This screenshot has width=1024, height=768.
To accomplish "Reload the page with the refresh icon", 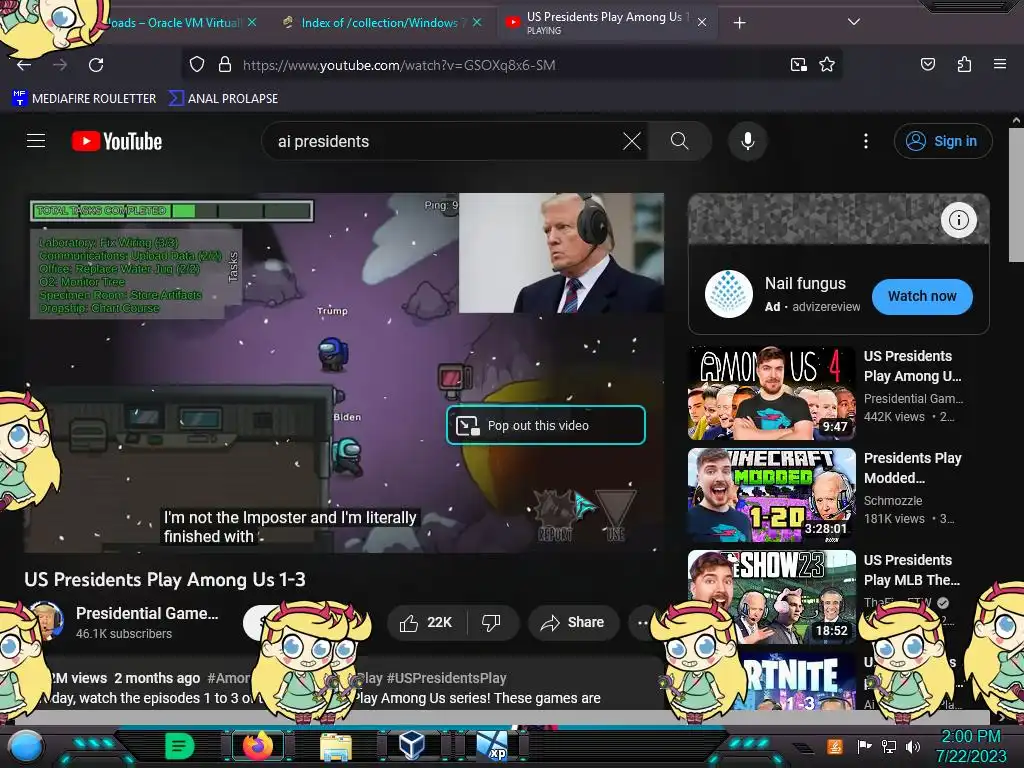I will 96,65.
